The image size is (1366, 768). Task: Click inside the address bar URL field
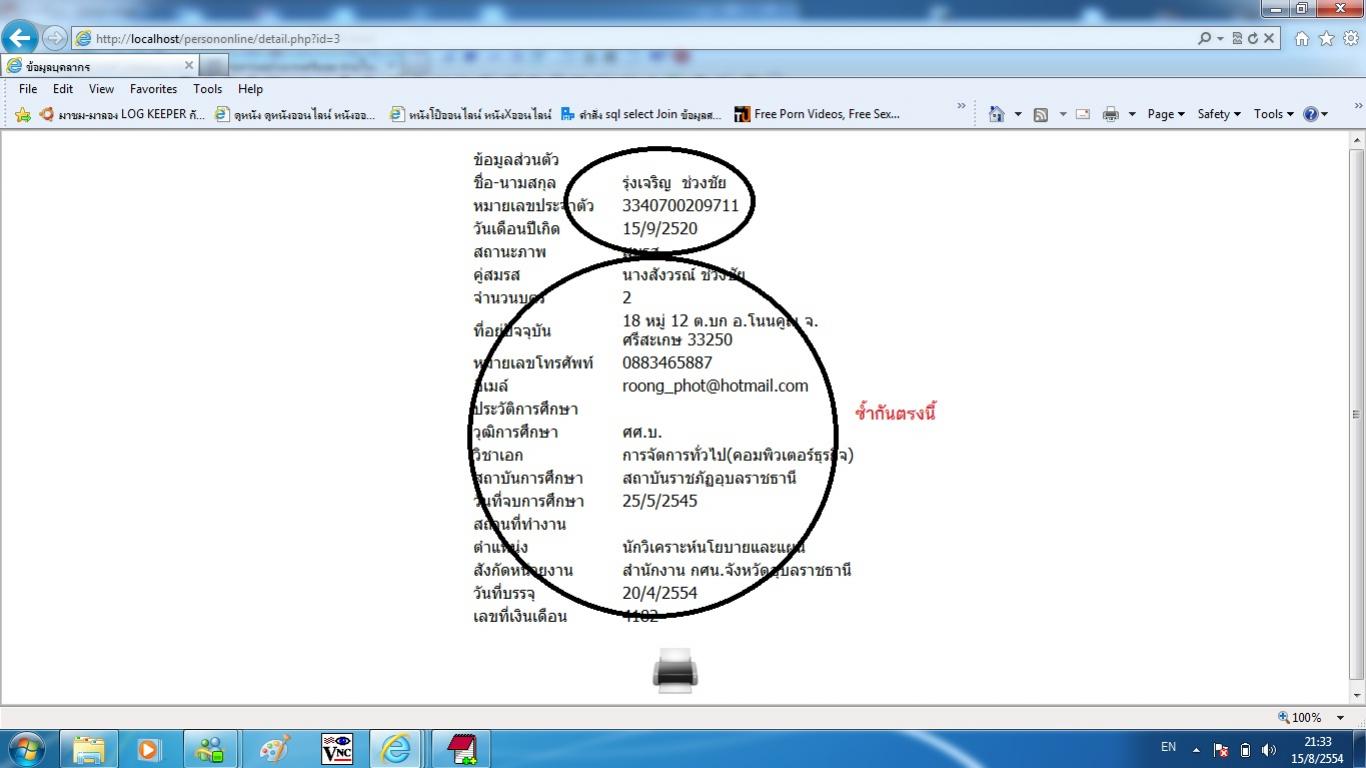[x=630, y=38]
